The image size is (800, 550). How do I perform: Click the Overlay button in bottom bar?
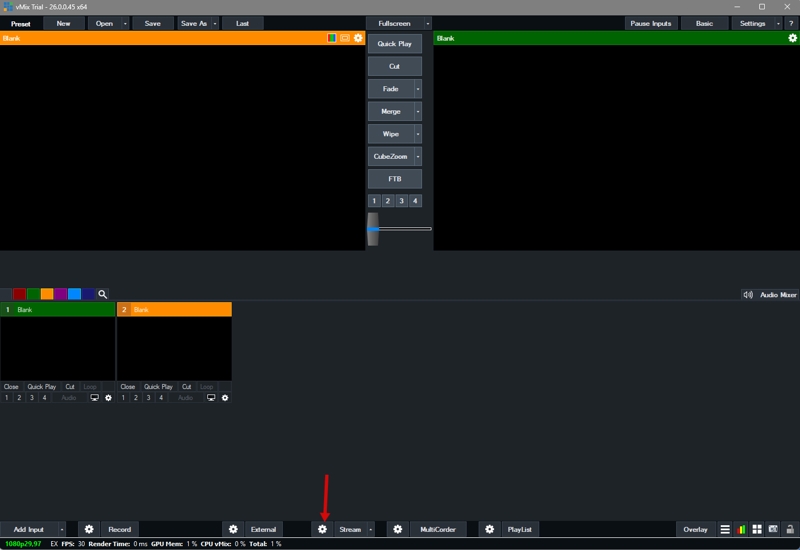(695, 529)
